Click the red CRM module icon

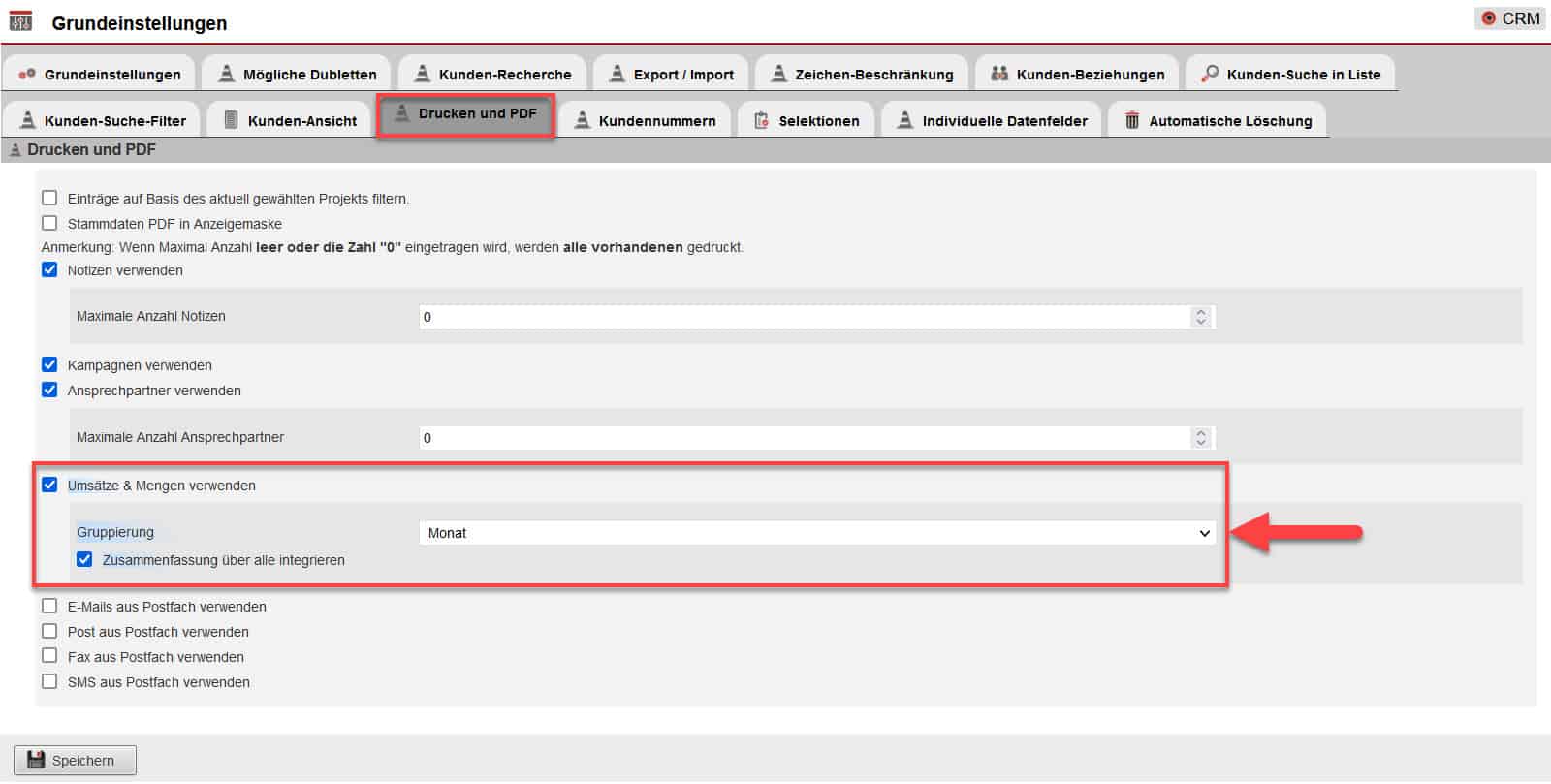(1488, 18)
